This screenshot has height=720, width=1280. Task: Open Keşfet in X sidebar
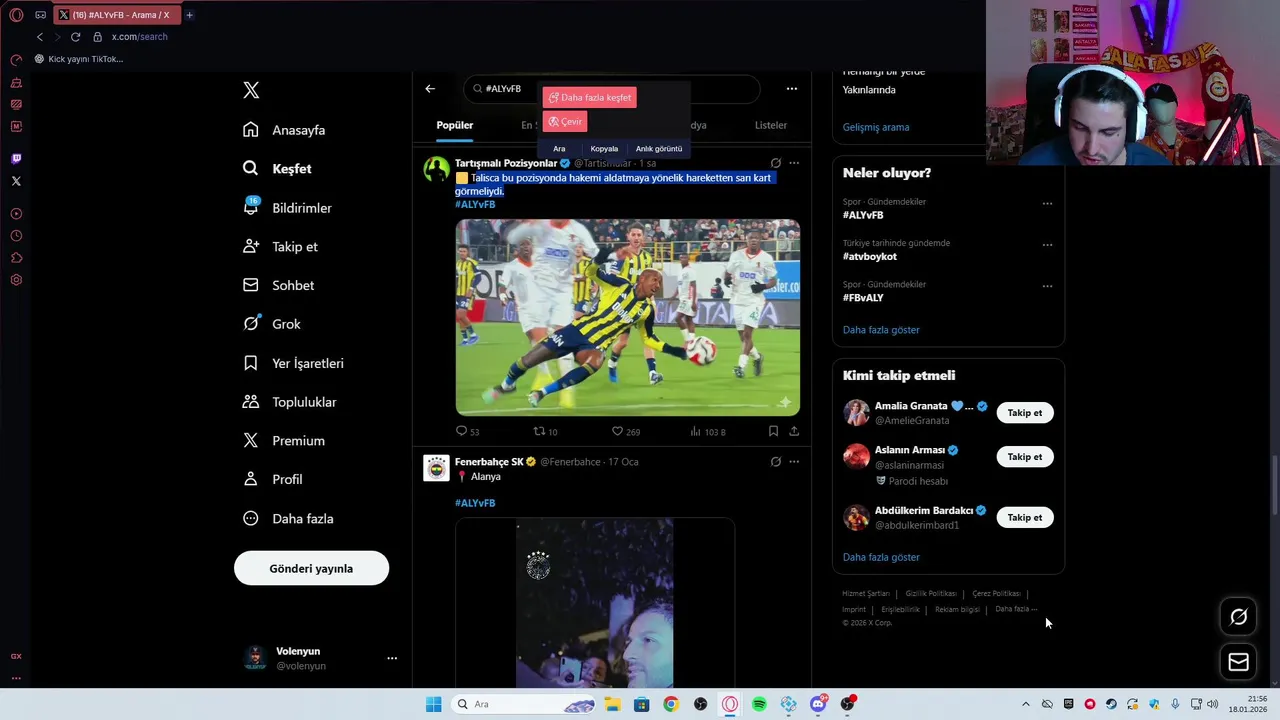(278, 169)
